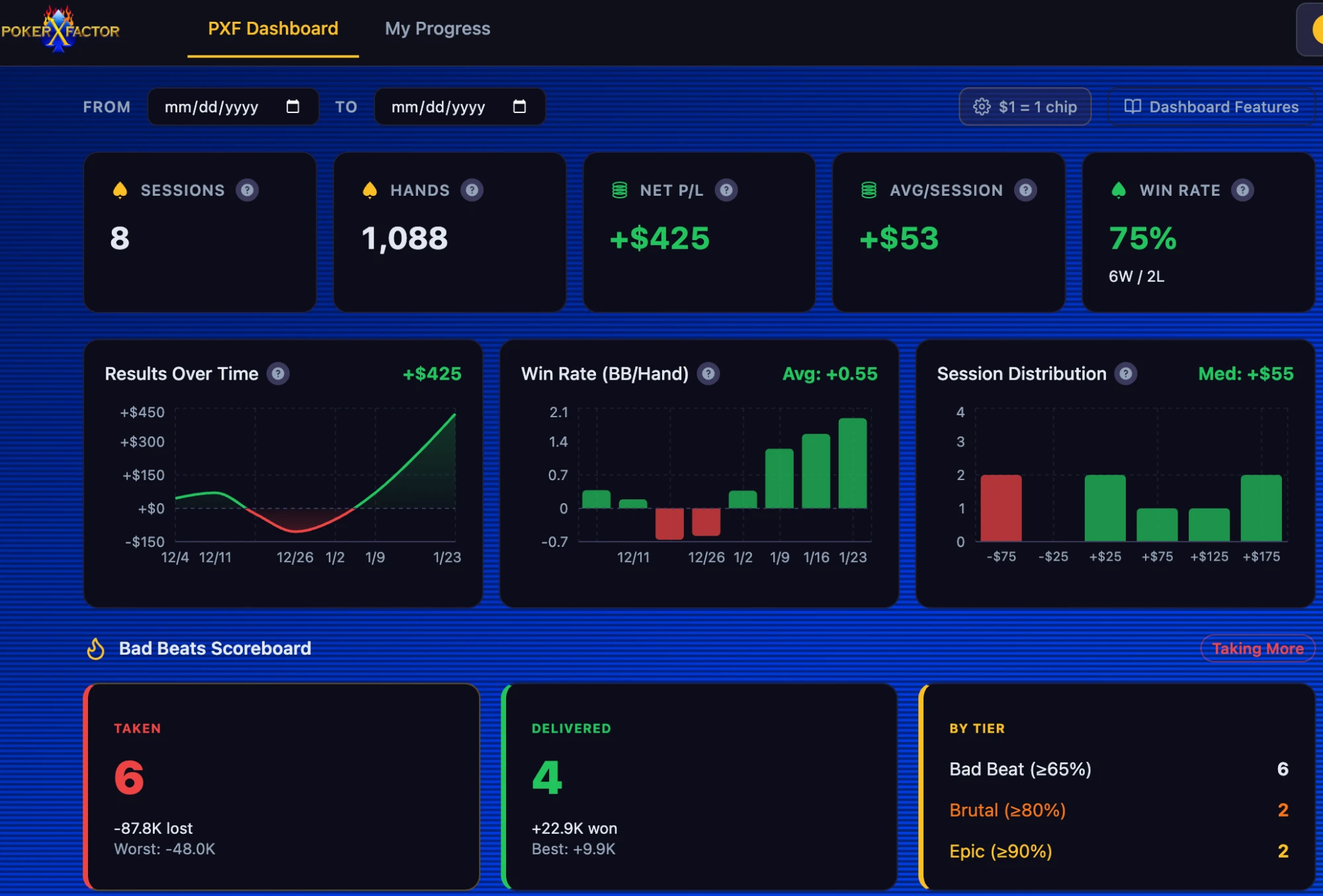
Task: Select the 8 sessions value
Action: click(x=120, y=238)
